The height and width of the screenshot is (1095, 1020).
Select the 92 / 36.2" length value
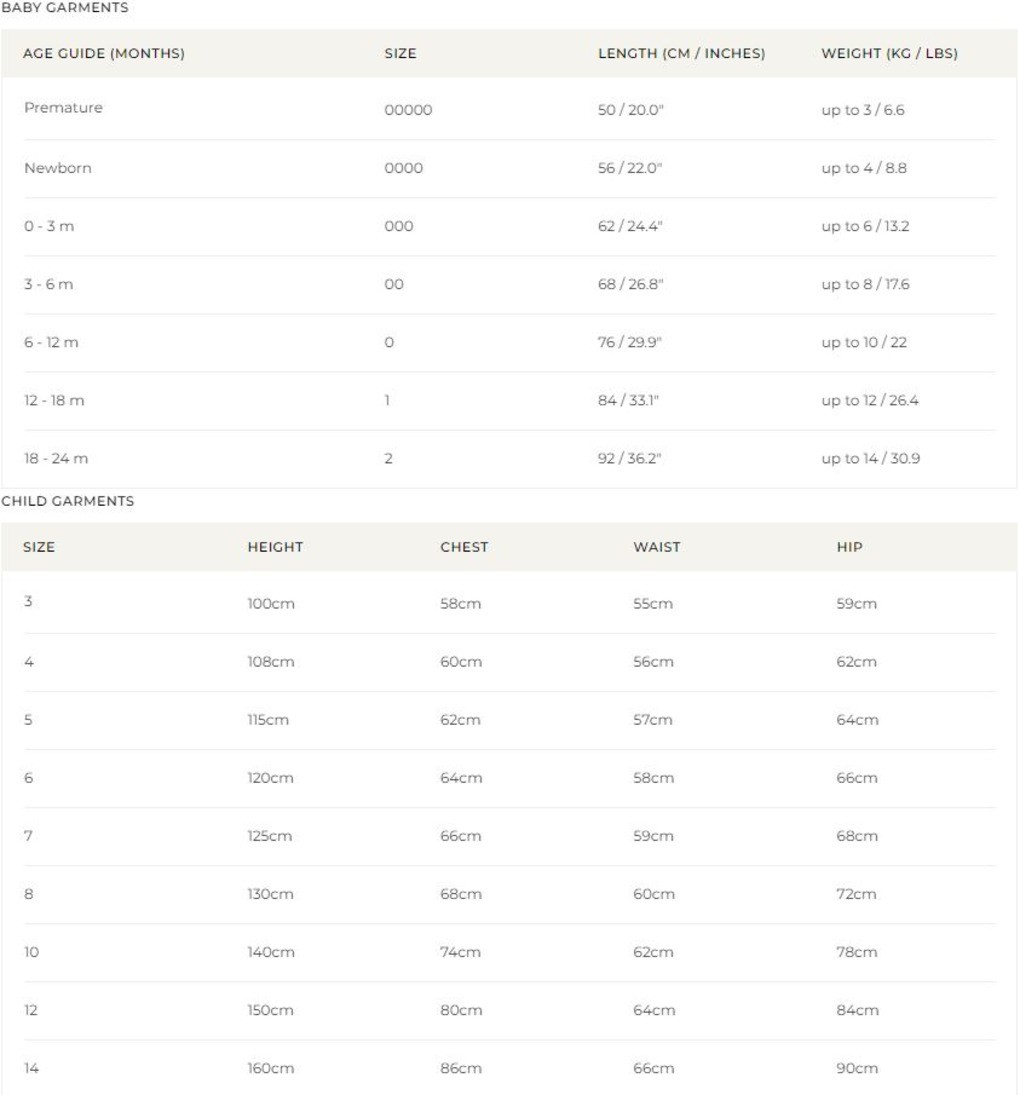click(630, 458)
